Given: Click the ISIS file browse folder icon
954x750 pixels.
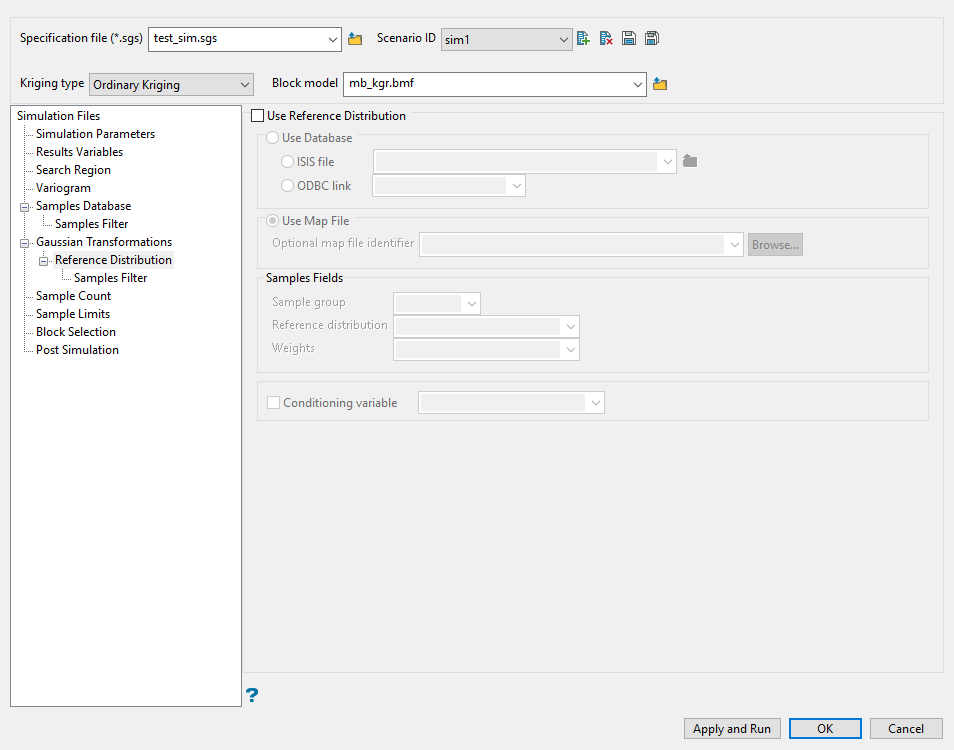Looking at the screenshot, I should pos(690,161).
